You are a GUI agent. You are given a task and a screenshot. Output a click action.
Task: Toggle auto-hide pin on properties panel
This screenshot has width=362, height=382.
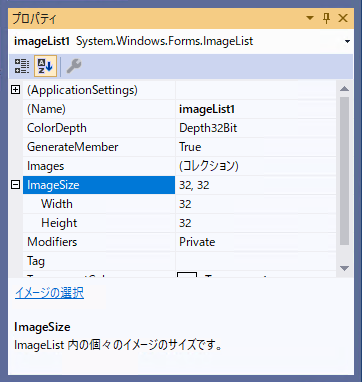326,18
